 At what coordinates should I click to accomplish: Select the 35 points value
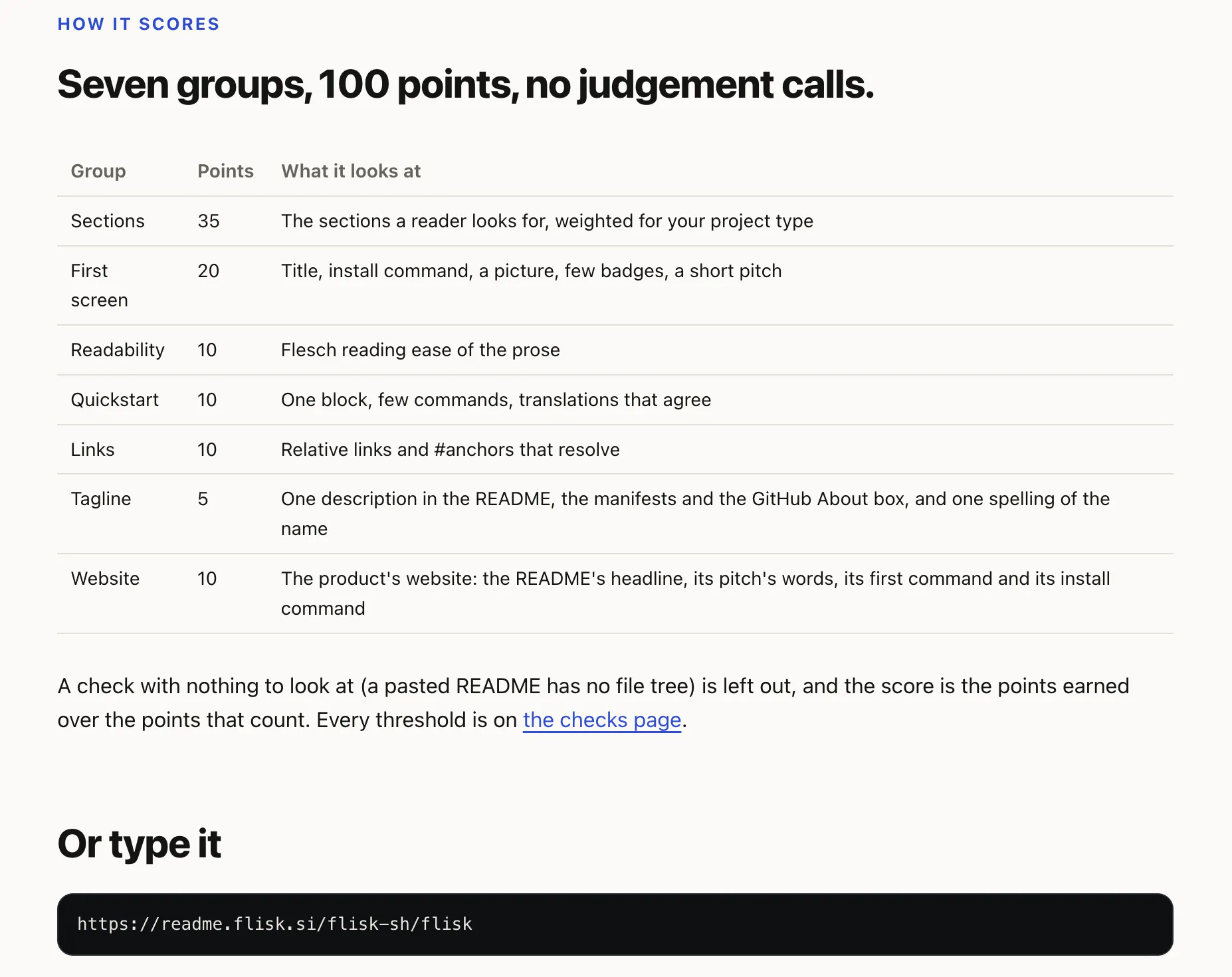pyautogui.click(x=209, y=221)
